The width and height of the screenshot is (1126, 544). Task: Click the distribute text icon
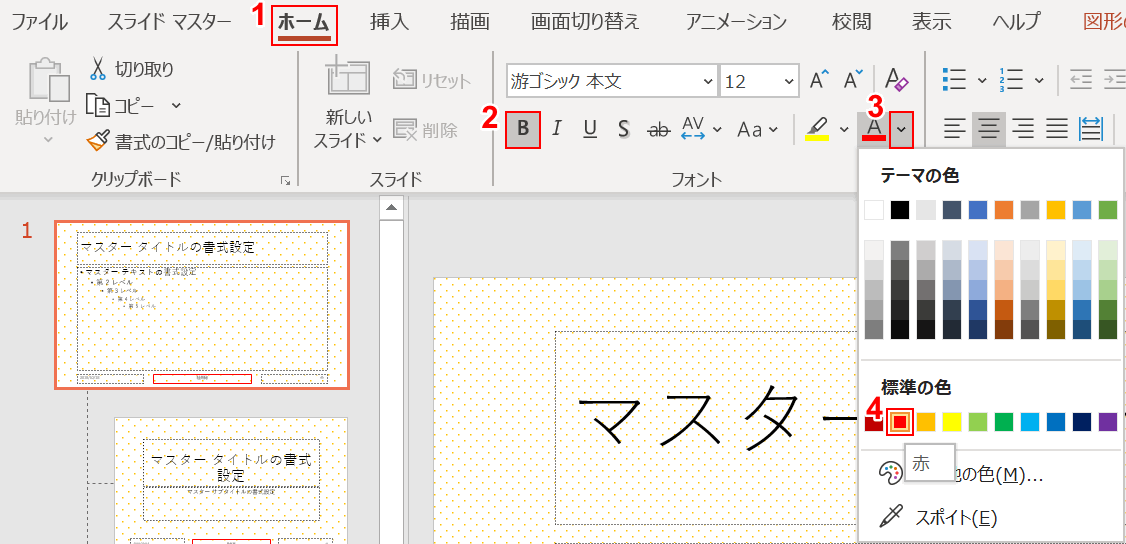click(x=1091, y=129)
